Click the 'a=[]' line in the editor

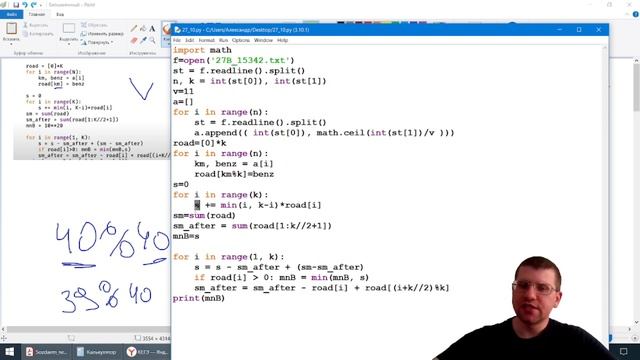pos(183,102)
